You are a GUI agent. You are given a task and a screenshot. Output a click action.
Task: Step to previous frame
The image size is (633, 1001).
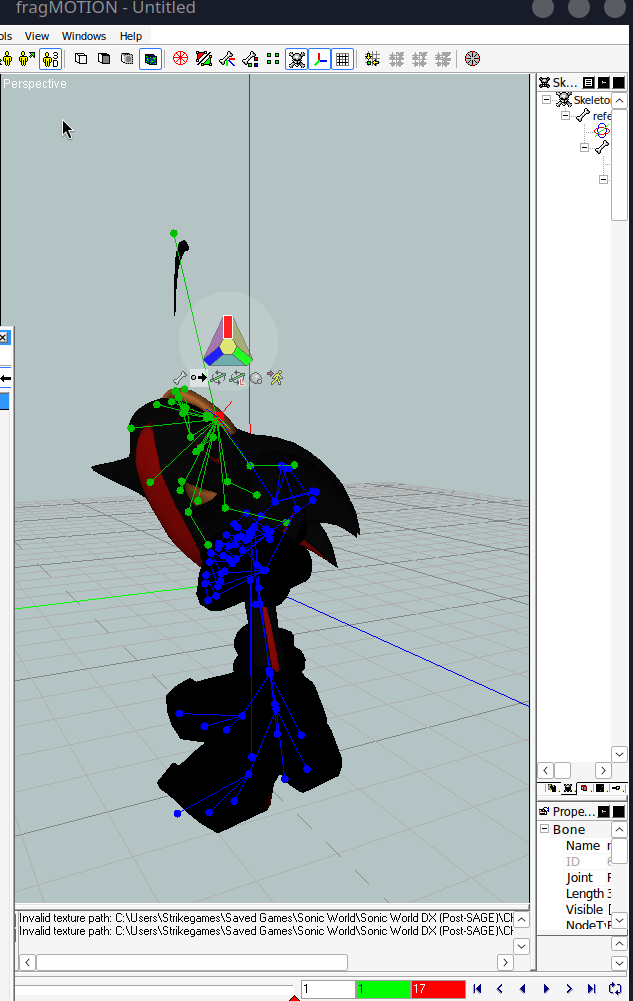(x=500, y=989)
